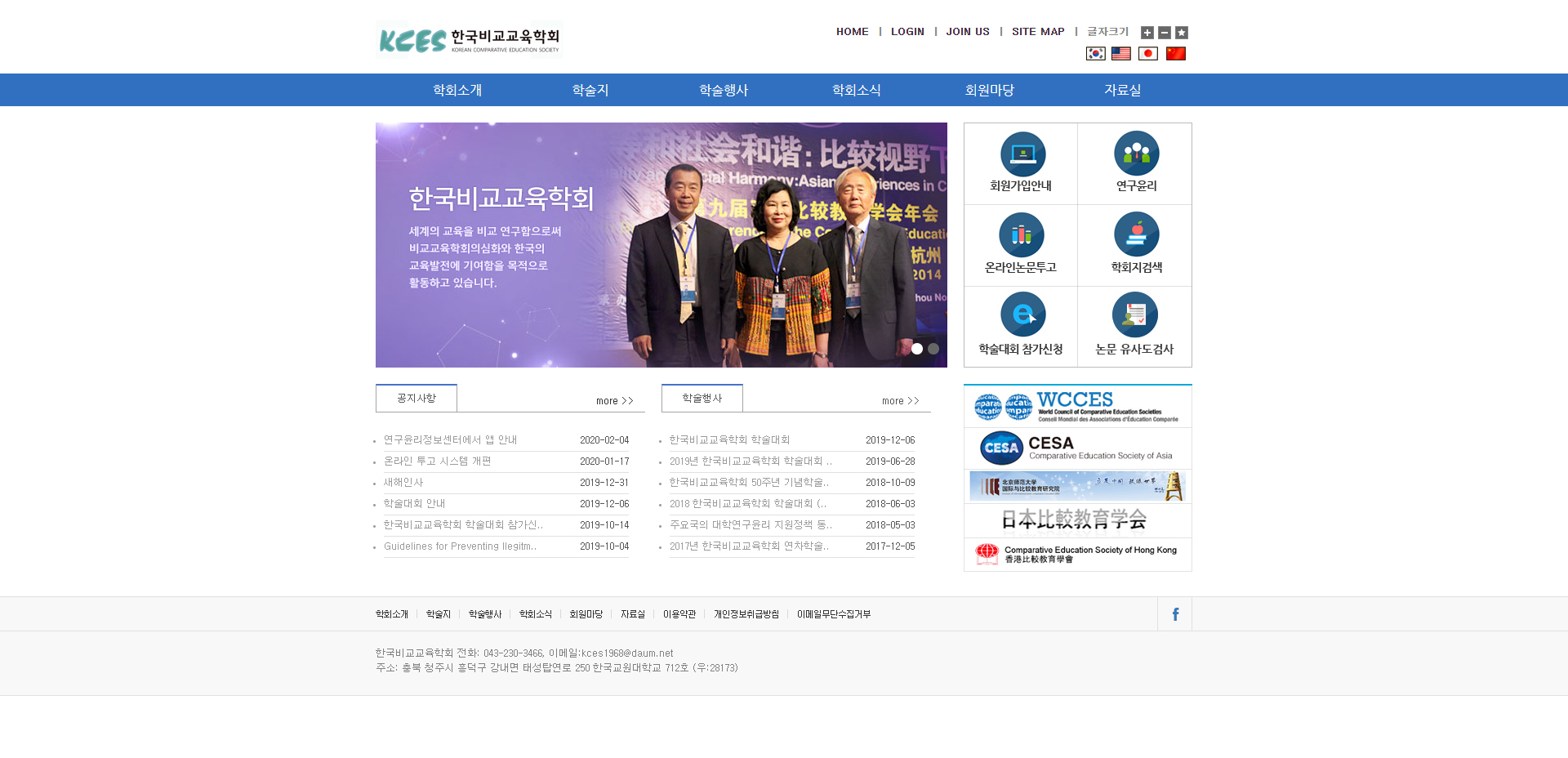Open 학술행사 main menu

tap(724, 90)
